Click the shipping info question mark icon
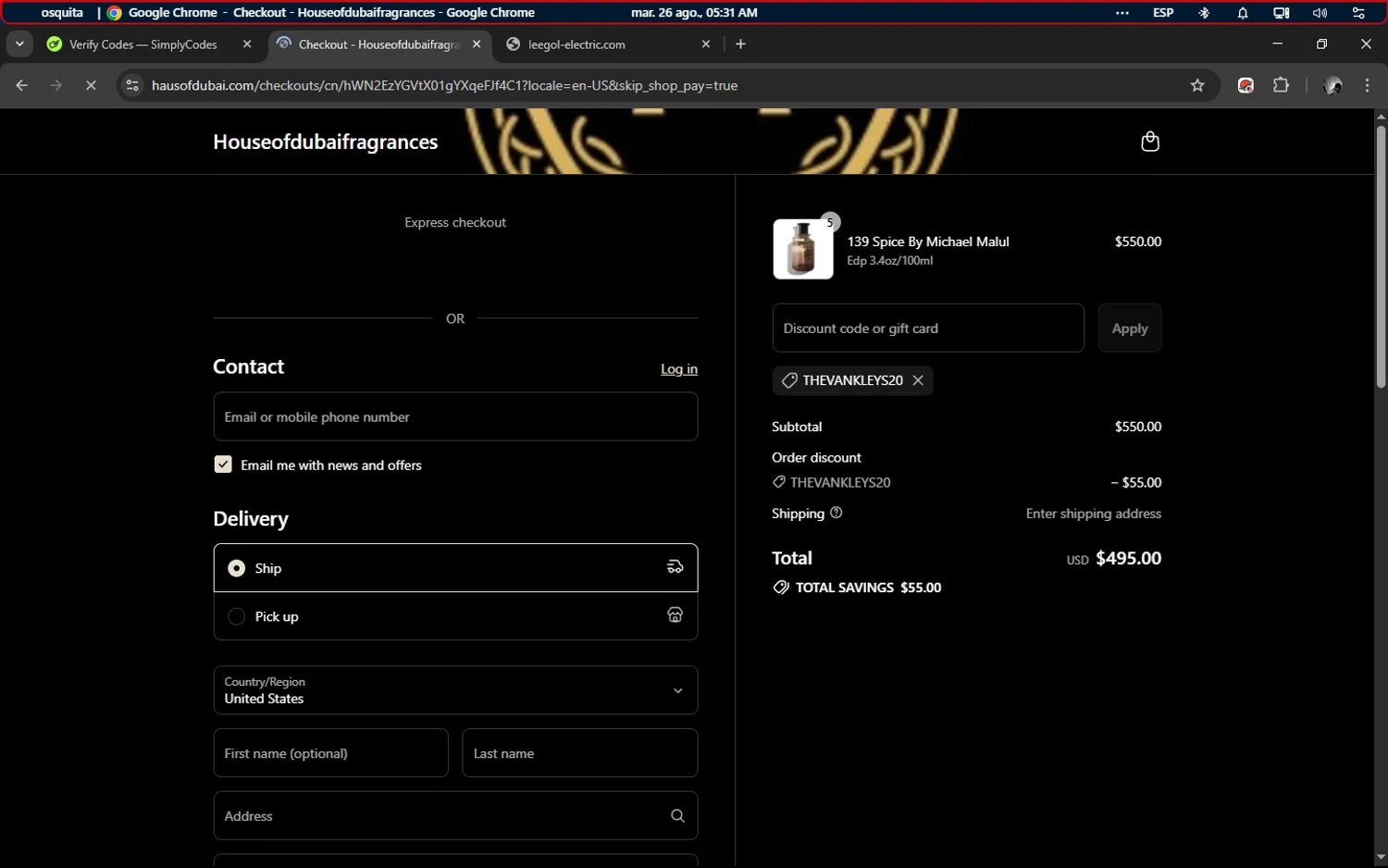 (837, 513)
